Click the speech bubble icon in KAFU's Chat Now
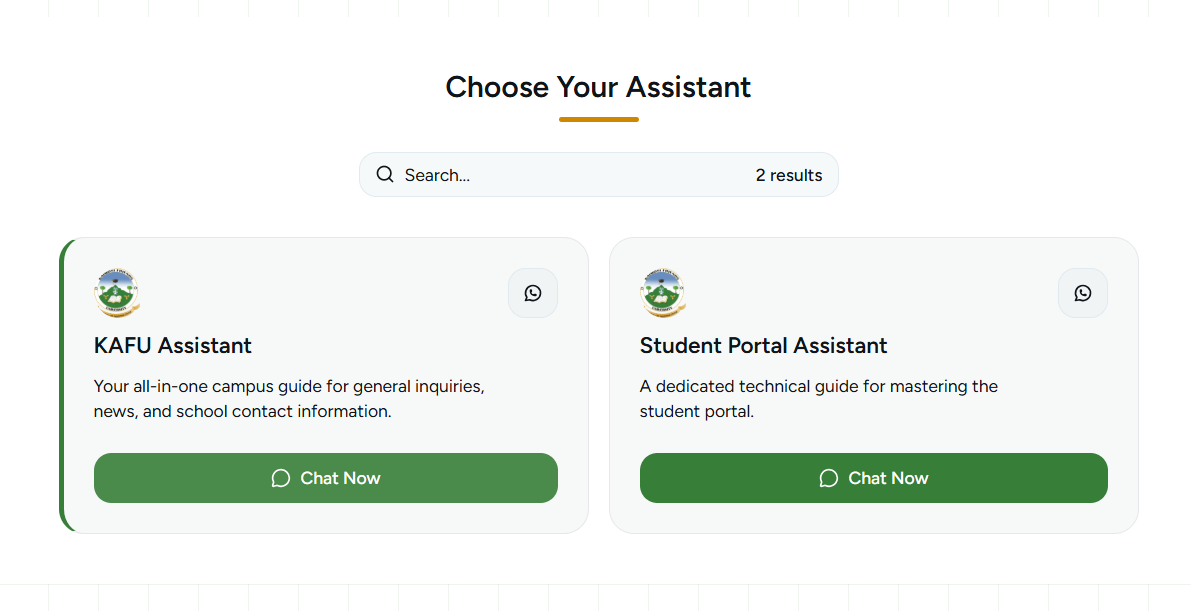This screenshot has width=1191, height=611. tap(281, 478)
